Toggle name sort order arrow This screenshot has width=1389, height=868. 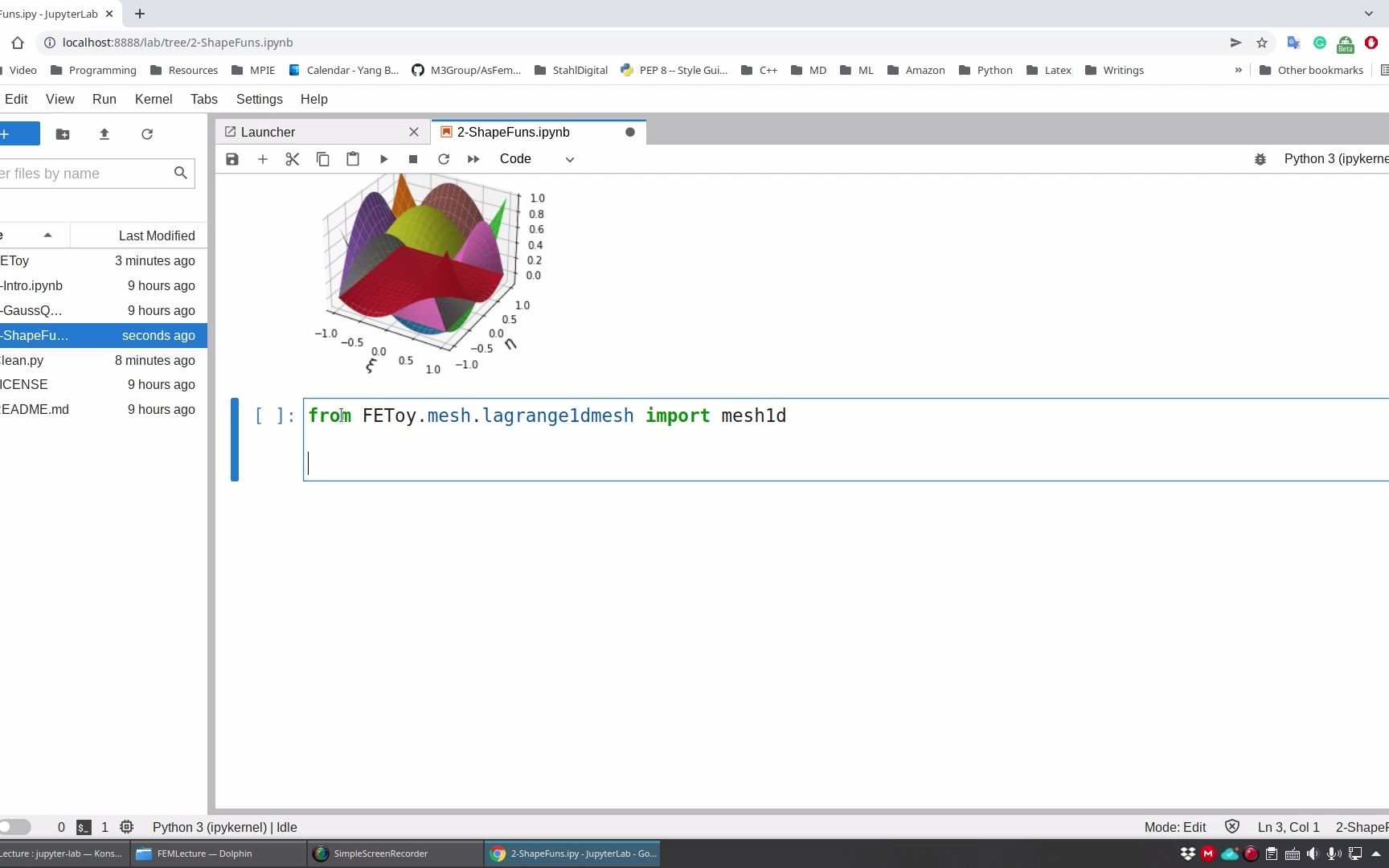tap(47, 235)
